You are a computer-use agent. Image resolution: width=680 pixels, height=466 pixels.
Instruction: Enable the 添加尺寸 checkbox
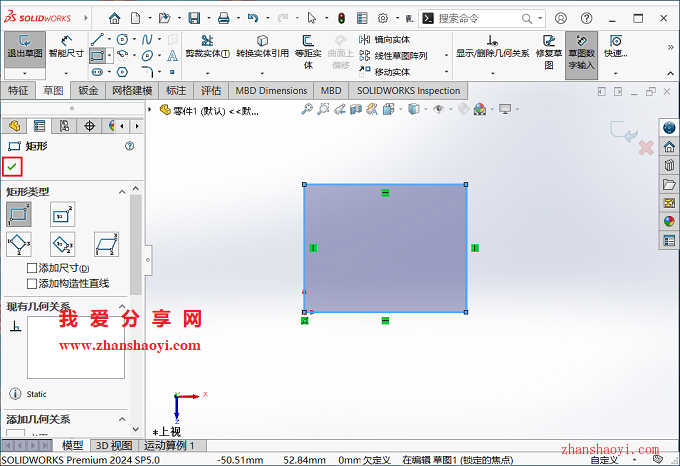click(x=32, y=268)
